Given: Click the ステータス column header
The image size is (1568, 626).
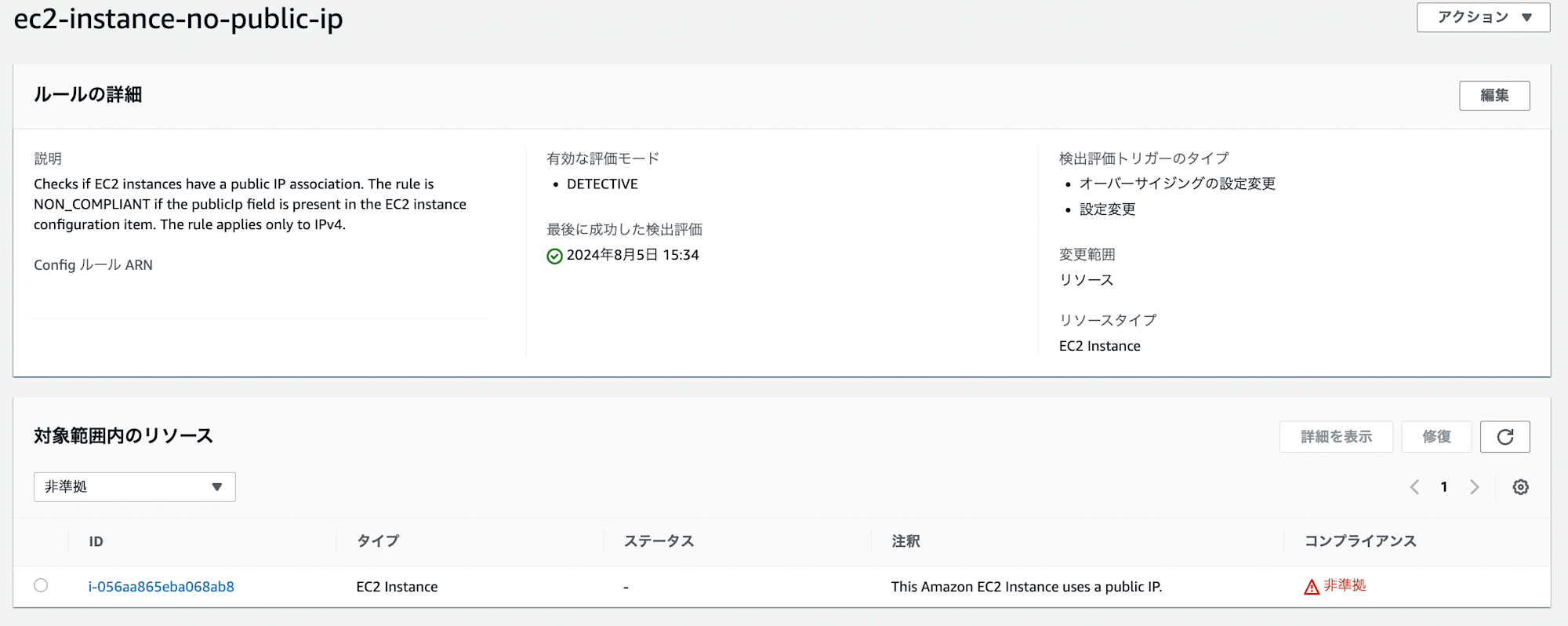Looking at the screenshot, I should (659, 541).
